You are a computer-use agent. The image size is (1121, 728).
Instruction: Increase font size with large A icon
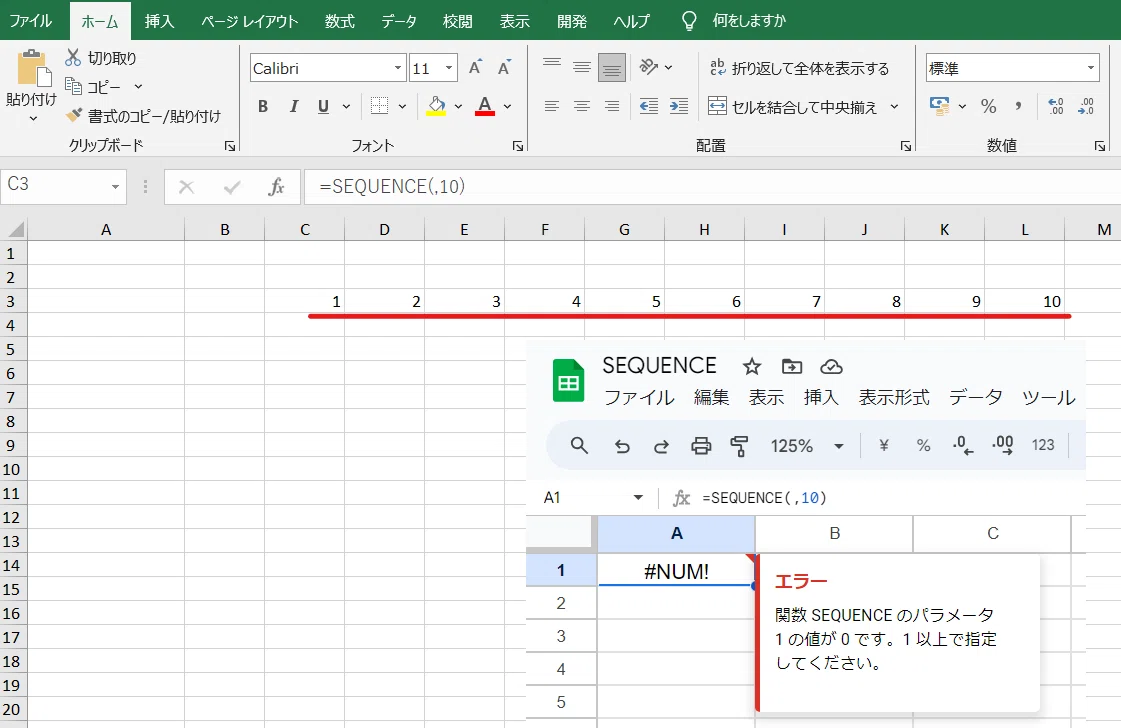coord(475,68)
